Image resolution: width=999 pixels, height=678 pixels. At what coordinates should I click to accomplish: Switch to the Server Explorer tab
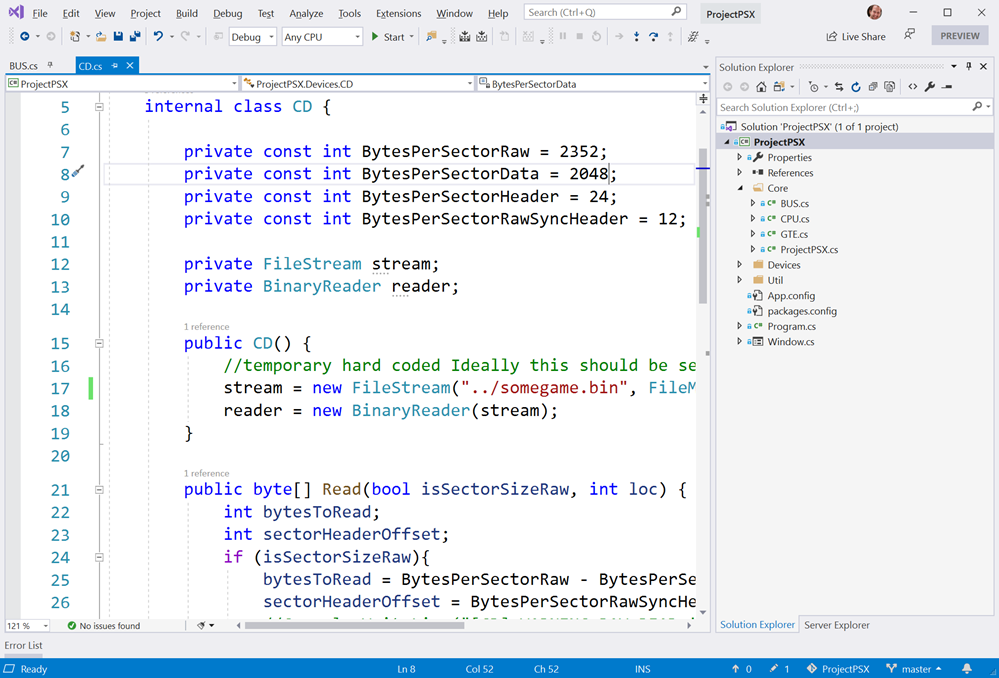pos(837,625)
